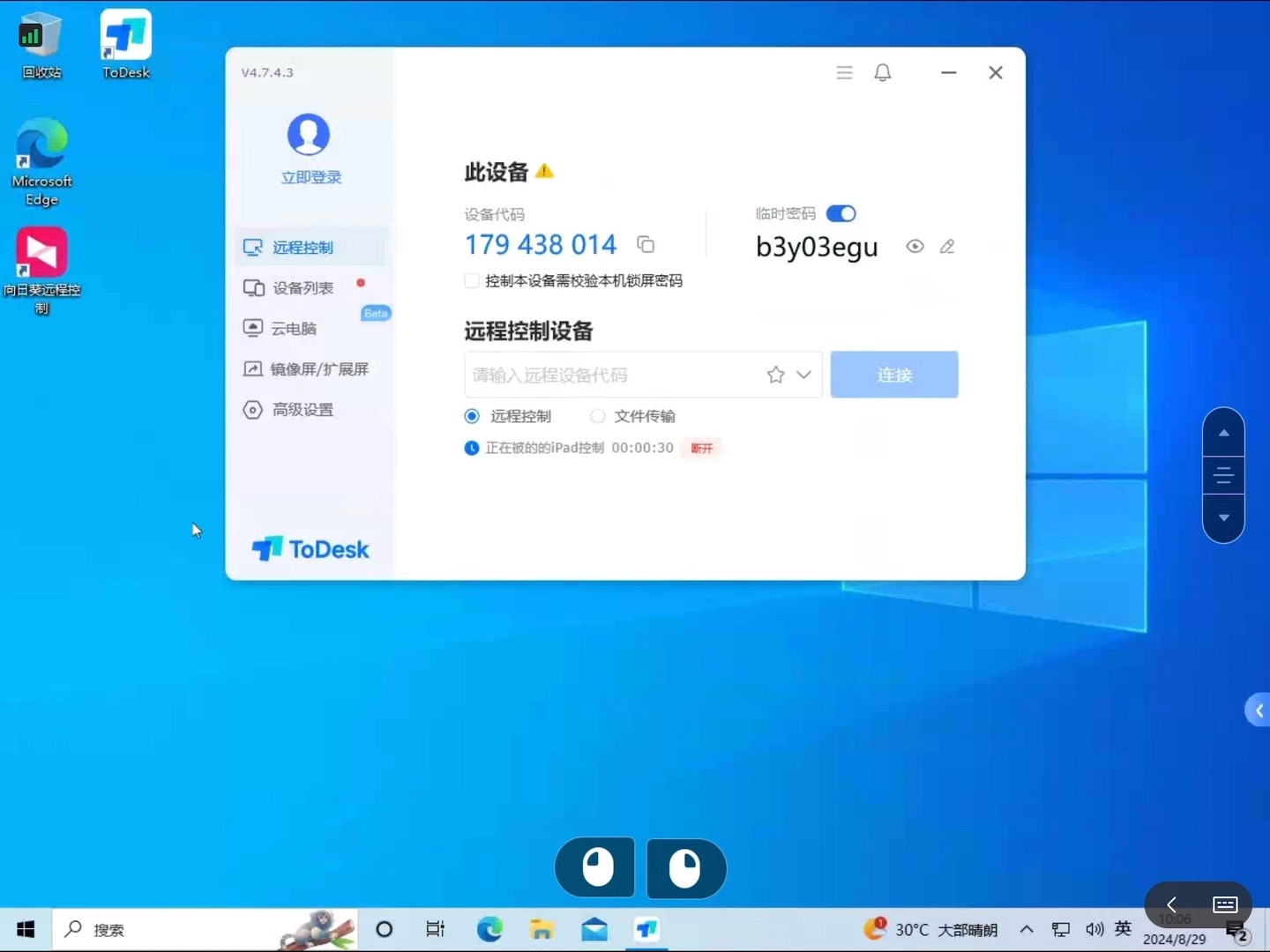The image size is (1270, 952).
Task: Open Task View on the taskbar
Action: [436, 929]
